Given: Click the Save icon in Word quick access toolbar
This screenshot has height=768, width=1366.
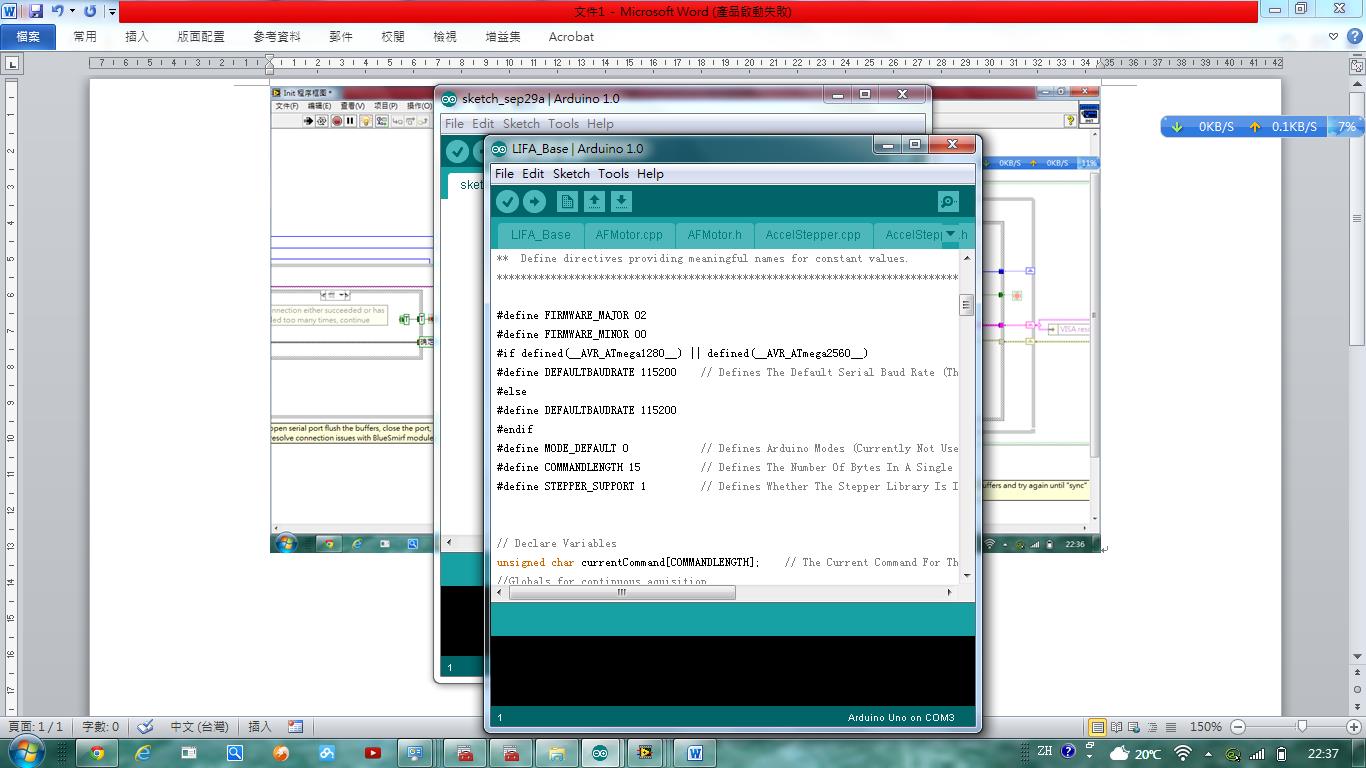Looking at the screenshot, I should coord(36,11).
